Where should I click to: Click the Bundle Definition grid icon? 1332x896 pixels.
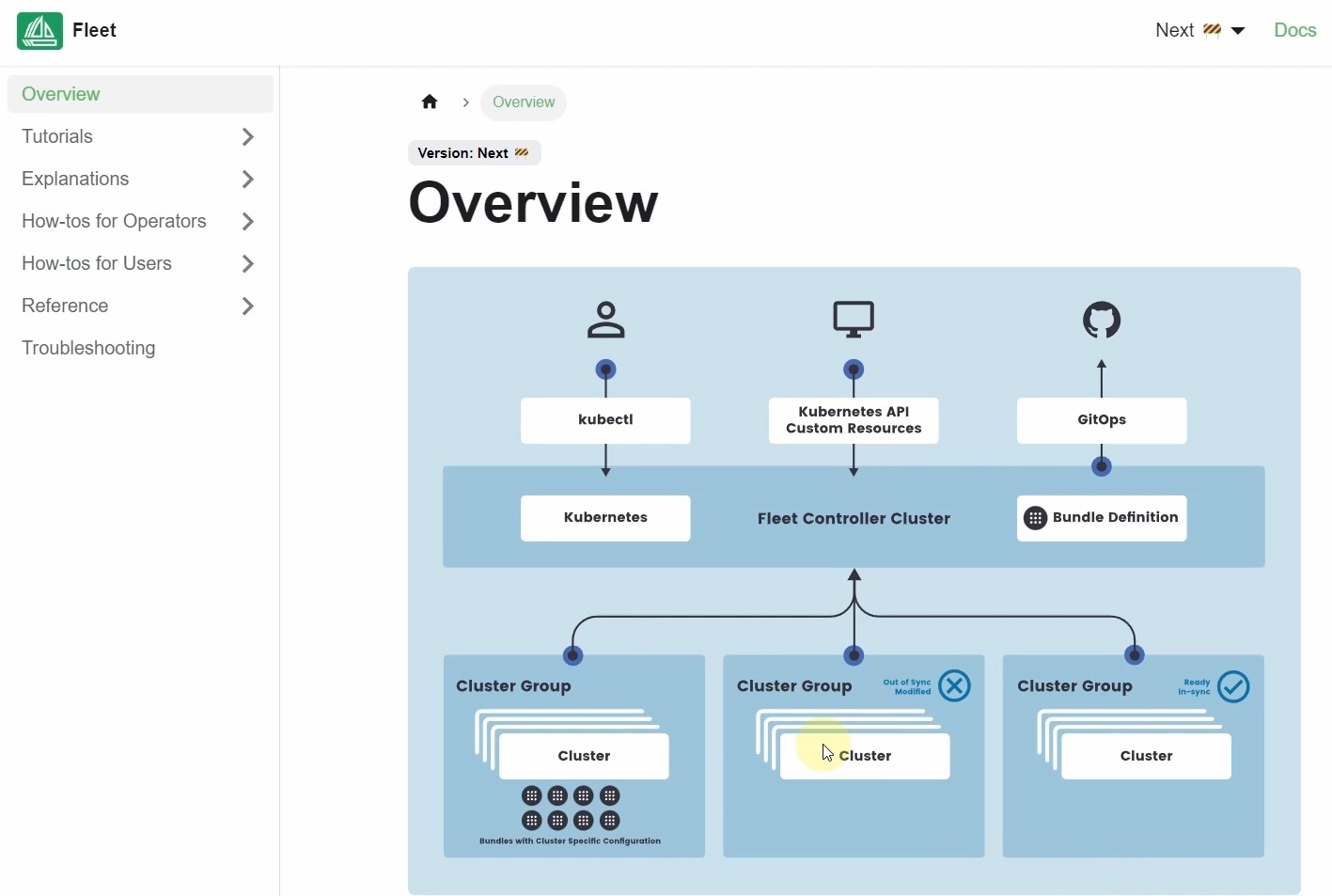pos(1035,518)
